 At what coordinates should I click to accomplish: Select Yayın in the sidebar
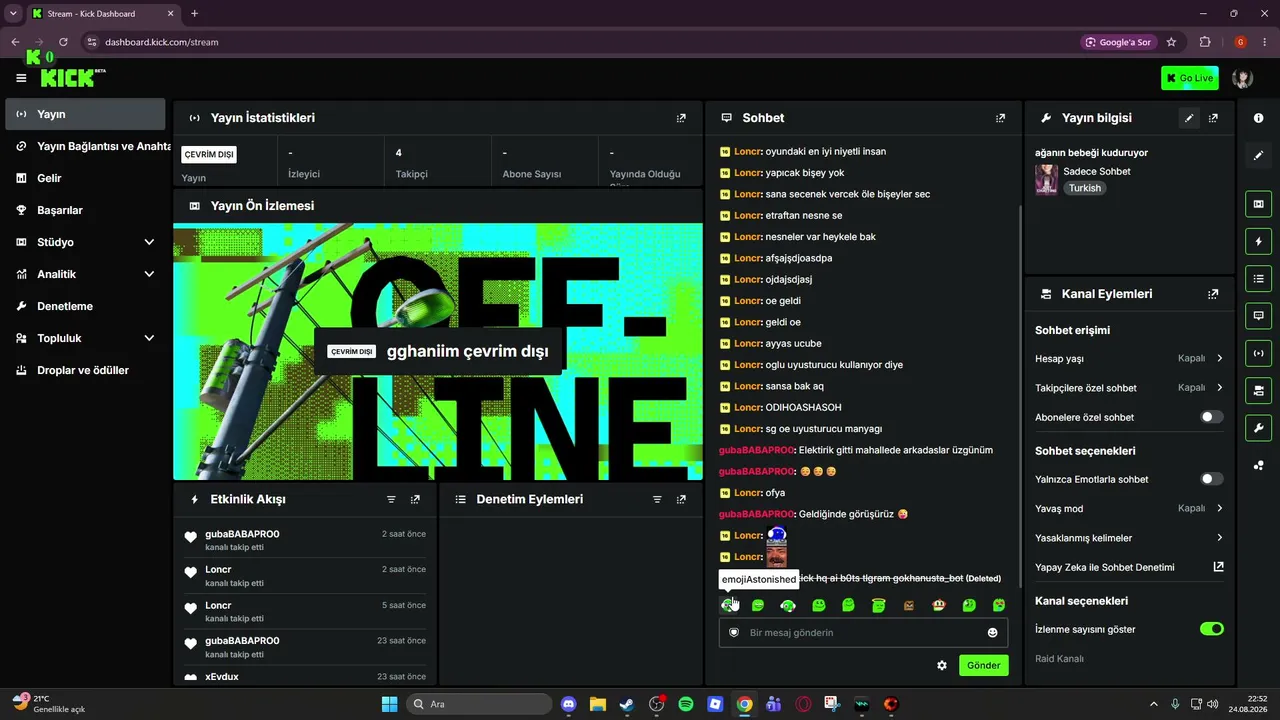click(x=85, y=114)
